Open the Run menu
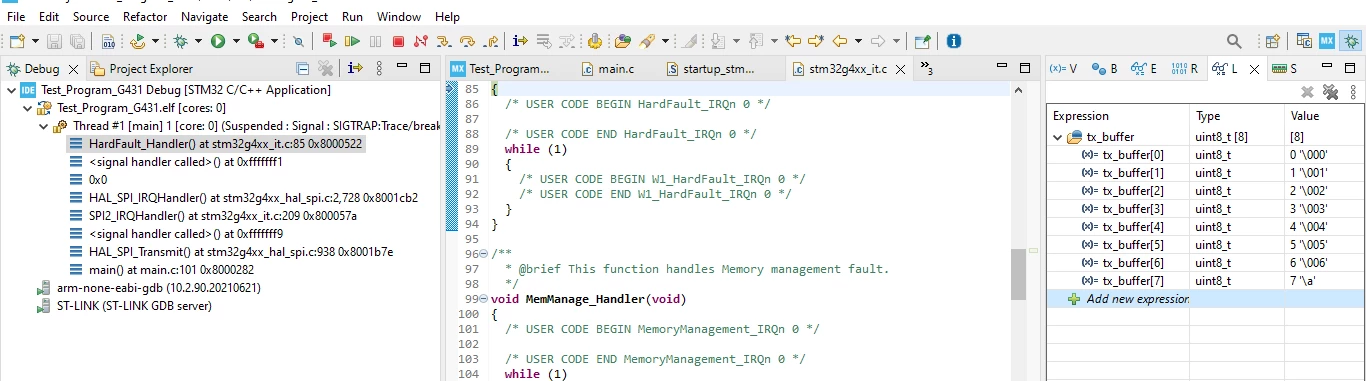 [x=352, y=17]
